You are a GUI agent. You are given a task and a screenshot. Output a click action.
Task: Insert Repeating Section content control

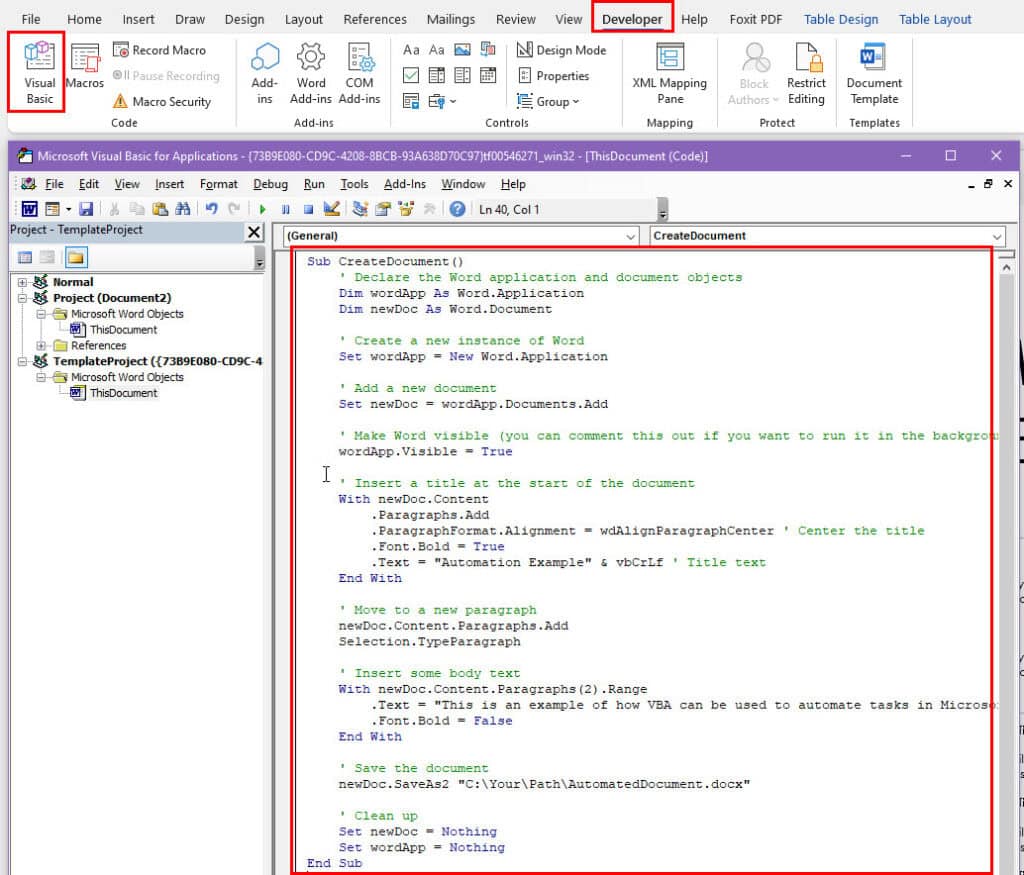(x=411, y=101)
